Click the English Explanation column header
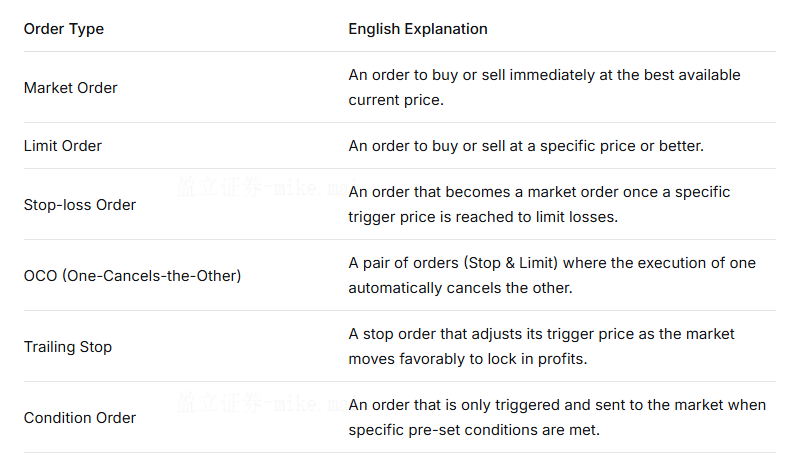This screenshot has height=463, width=789. click(418, 29)
